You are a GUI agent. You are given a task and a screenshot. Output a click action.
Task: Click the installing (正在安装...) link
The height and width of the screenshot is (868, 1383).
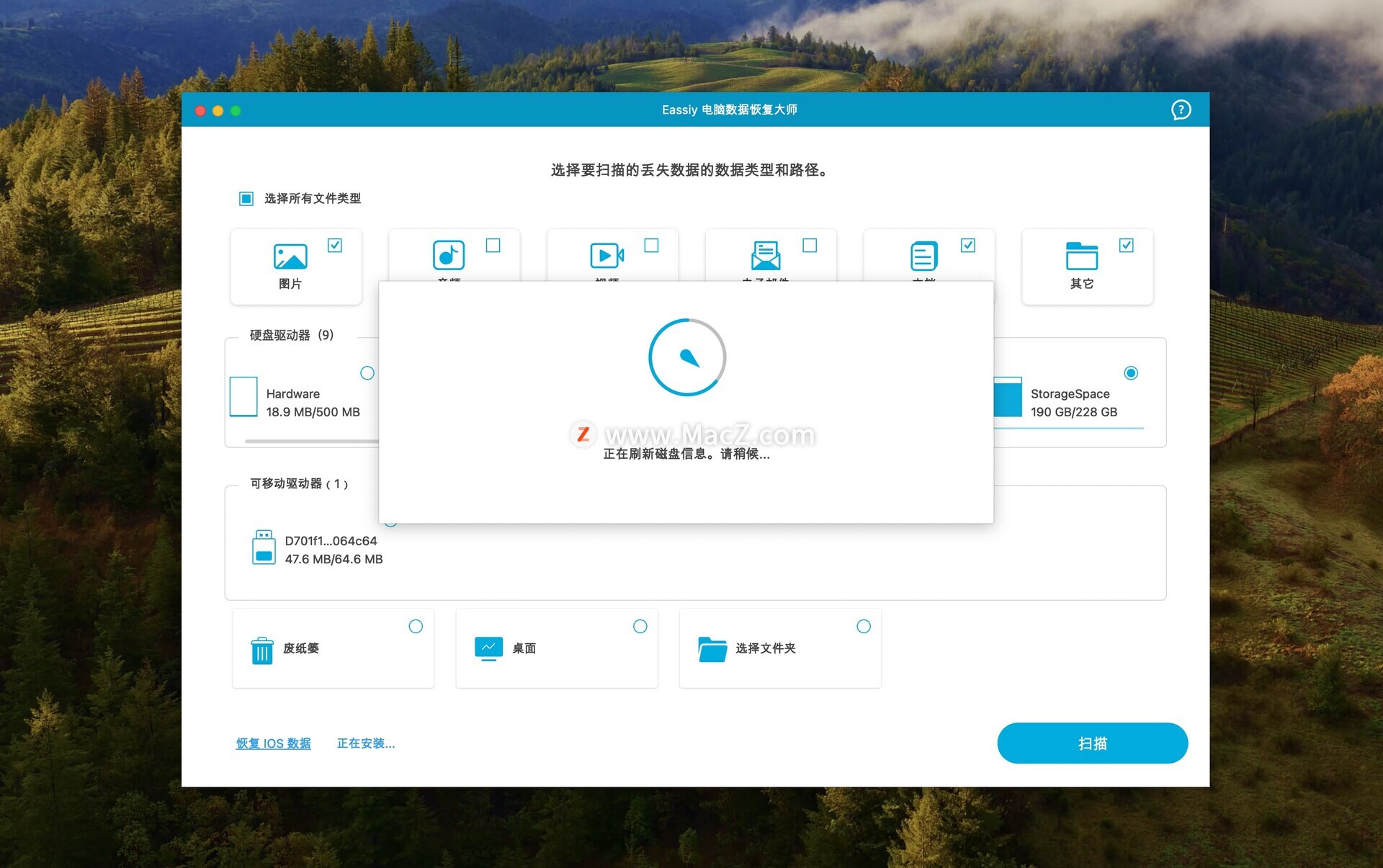366,743
